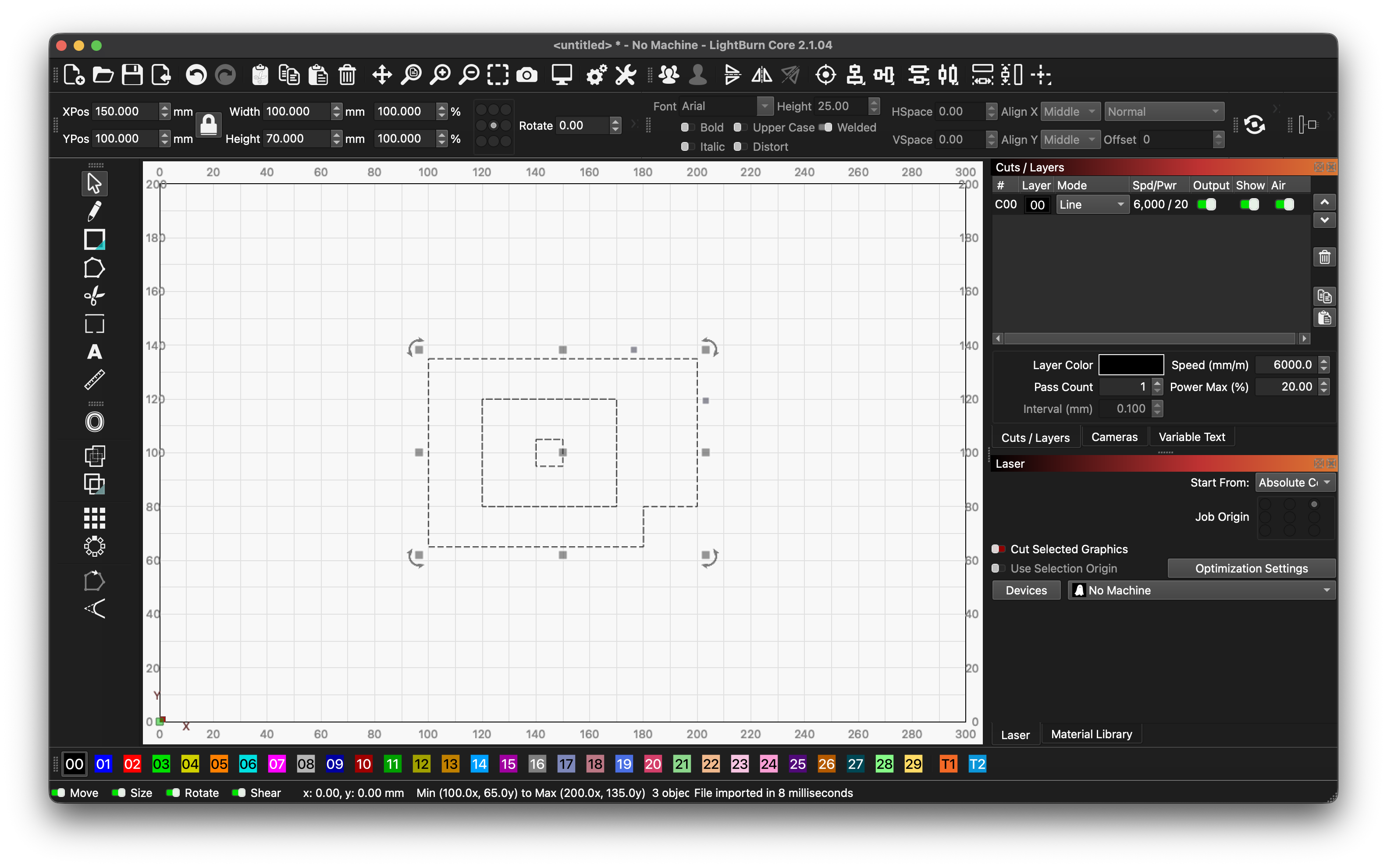Open the Line mode dropdown
Image resolution: width=1387 pixels, height=868 pixels.
(1092, 204)
